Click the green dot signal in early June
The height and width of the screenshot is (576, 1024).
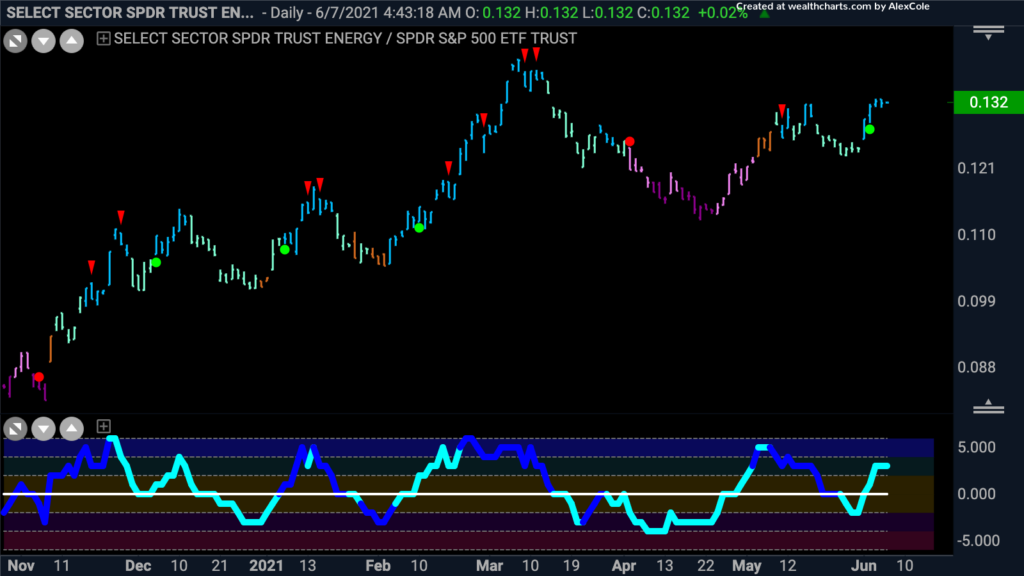click(870, 130)
